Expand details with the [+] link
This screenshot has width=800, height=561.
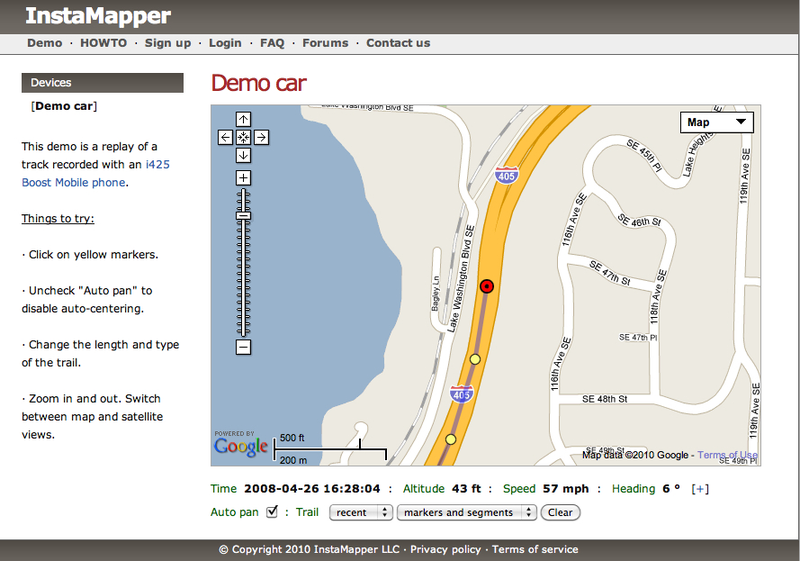(700, 489)
